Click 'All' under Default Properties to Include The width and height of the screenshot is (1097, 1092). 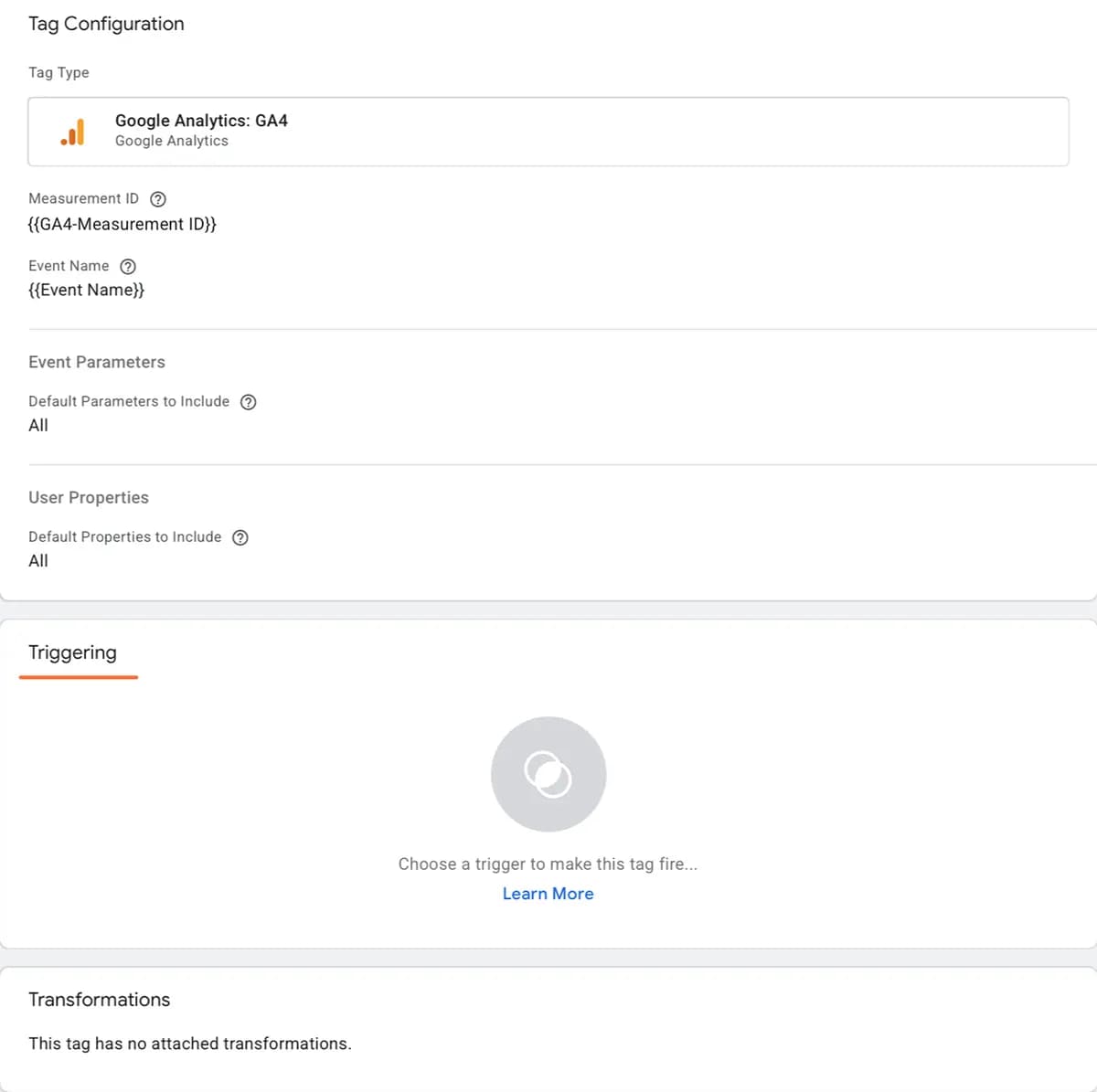[38, 560]
